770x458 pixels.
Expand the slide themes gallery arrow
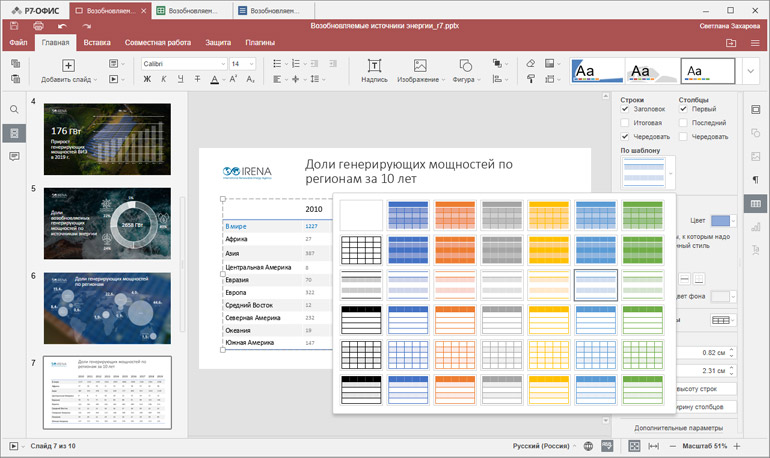(751, 71)
